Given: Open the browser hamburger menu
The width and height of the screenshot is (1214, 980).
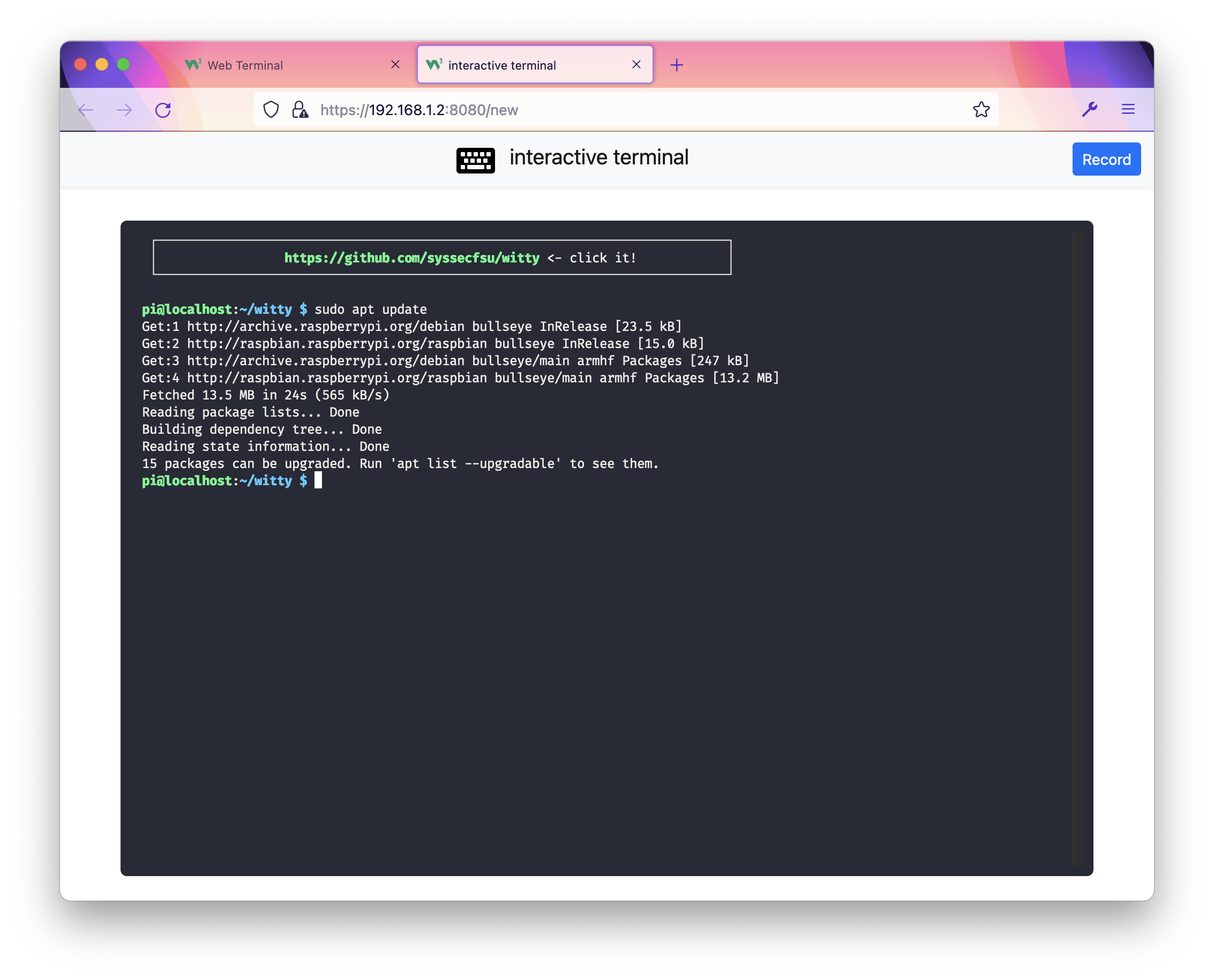Looking at the screenshot, I should (x=1128, y=110).
